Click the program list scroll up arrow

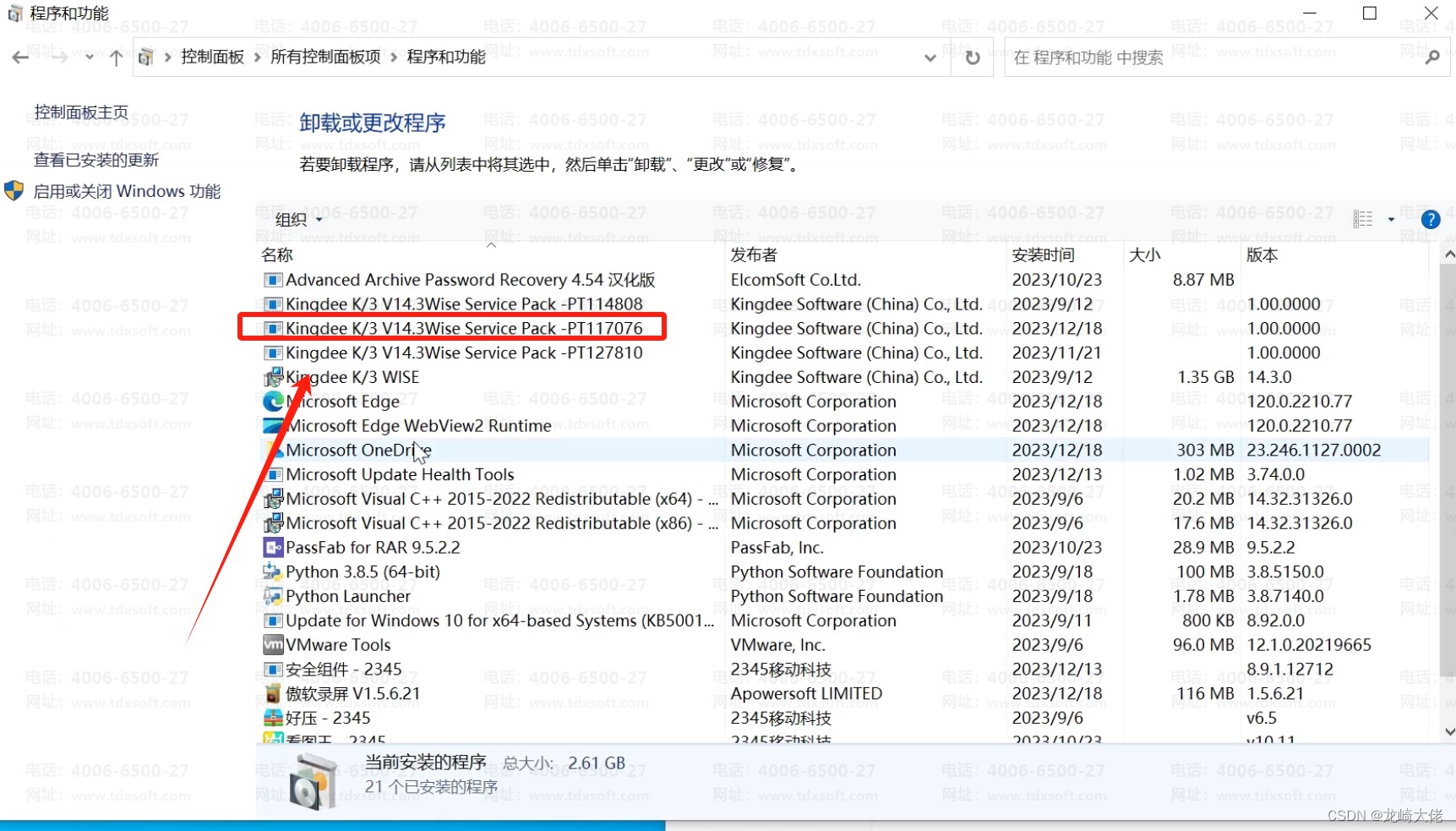coord(1448,254)
